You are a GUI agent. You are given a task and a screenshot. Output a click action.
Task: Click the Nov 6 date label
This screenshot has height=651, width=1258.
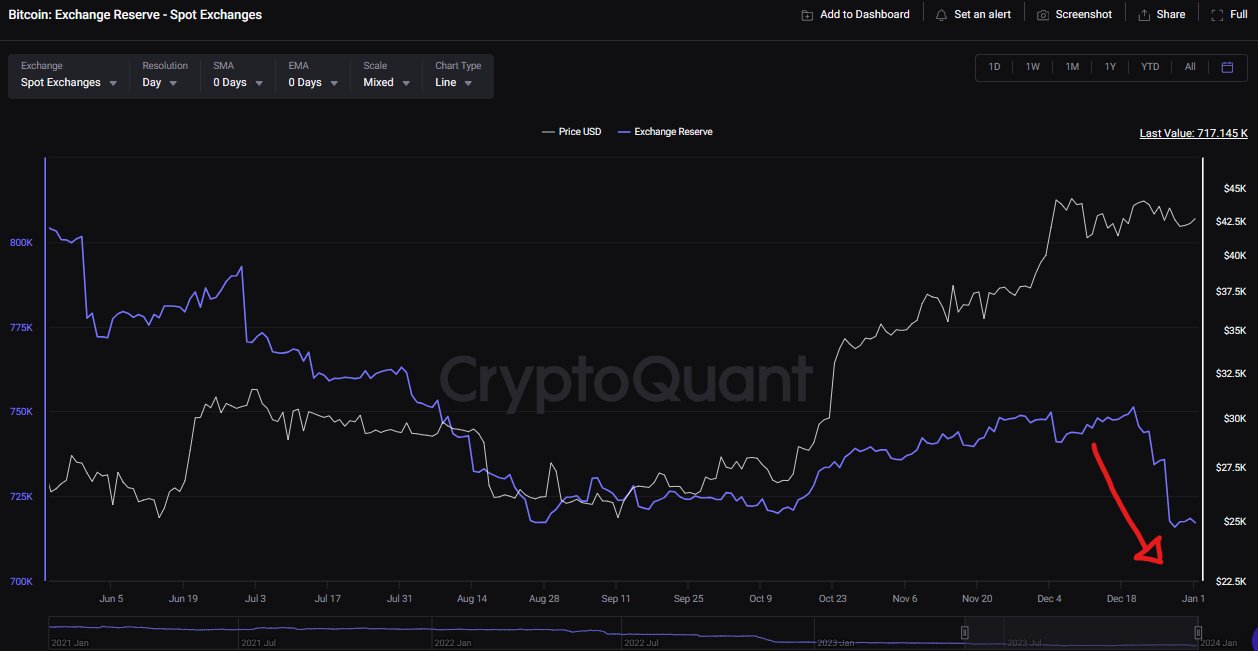click(904, 599)
